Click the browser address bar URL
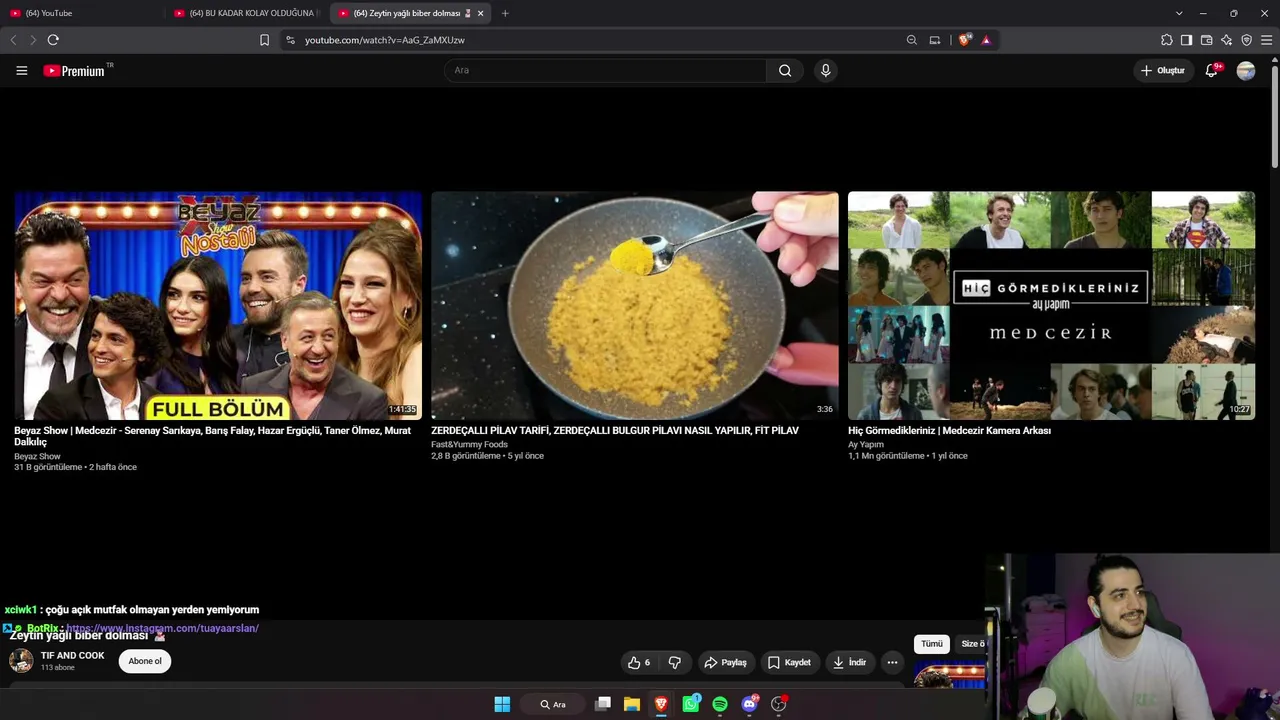 385,40
